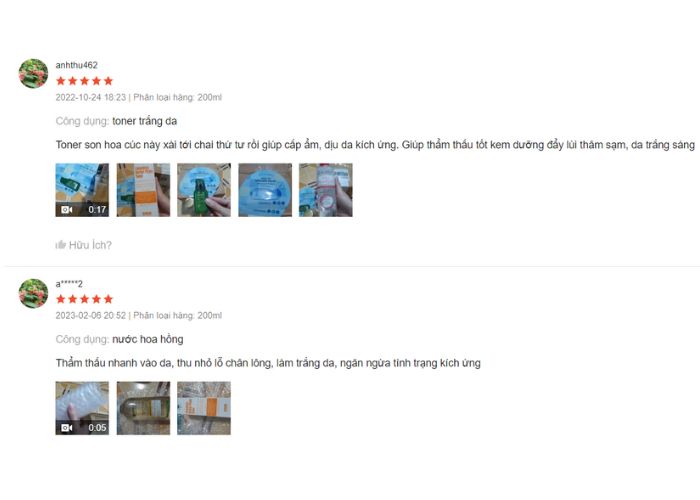Open the orange box photo in first review
Image resolution: width=700 pixels, height=500 pixels.
(143, 190)
